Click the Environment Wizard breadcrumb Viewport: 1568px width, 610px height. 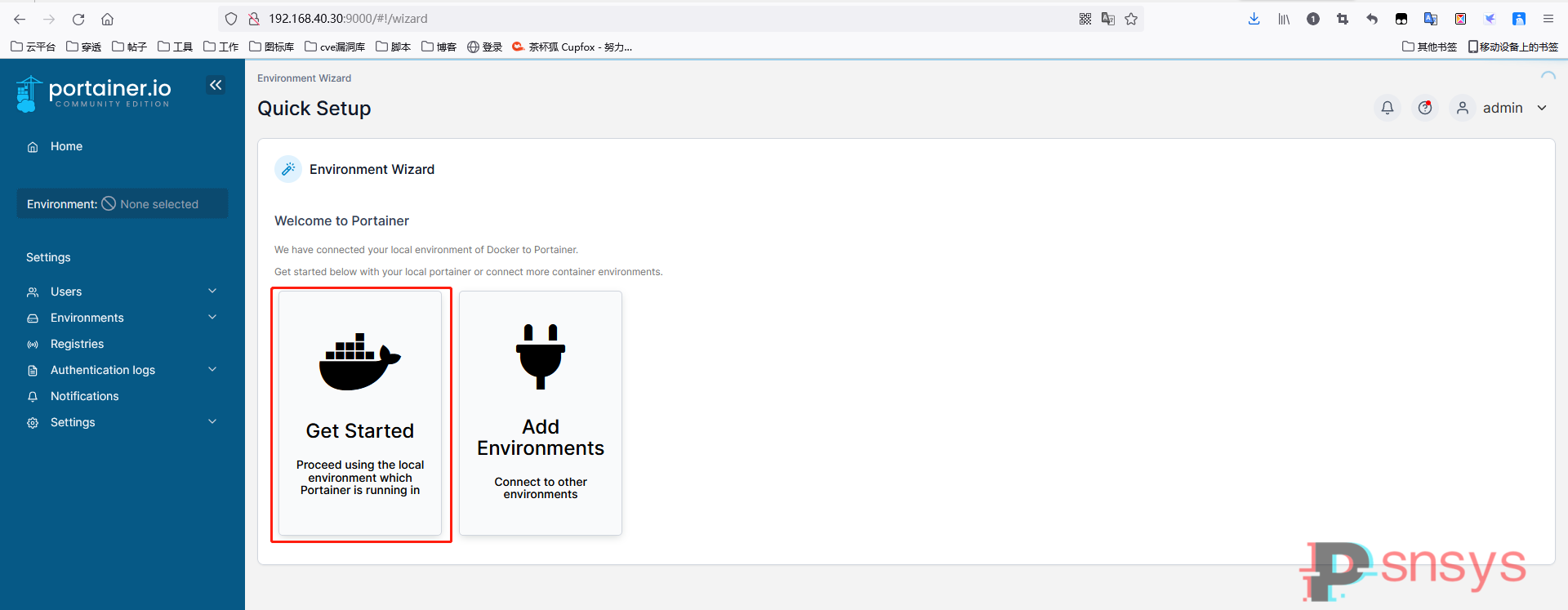(x=304, y=78)
